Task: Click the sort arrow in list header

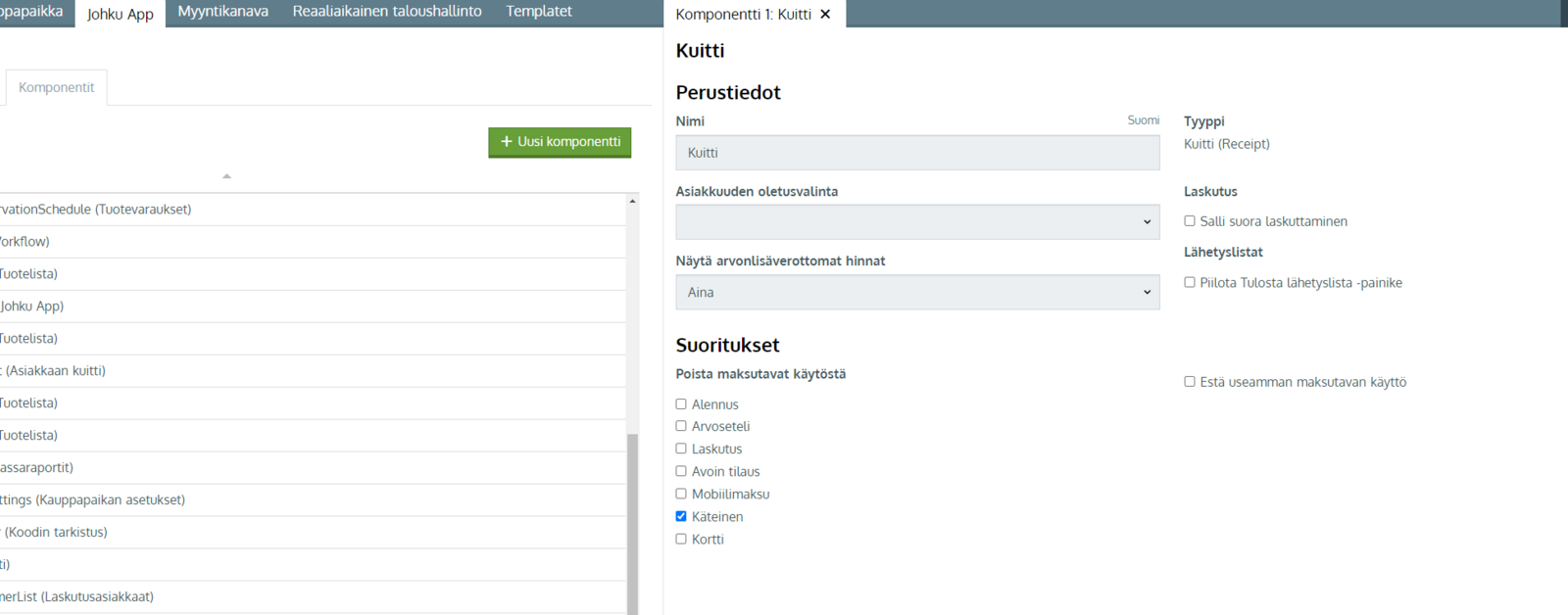Action: tap(226, 176)
